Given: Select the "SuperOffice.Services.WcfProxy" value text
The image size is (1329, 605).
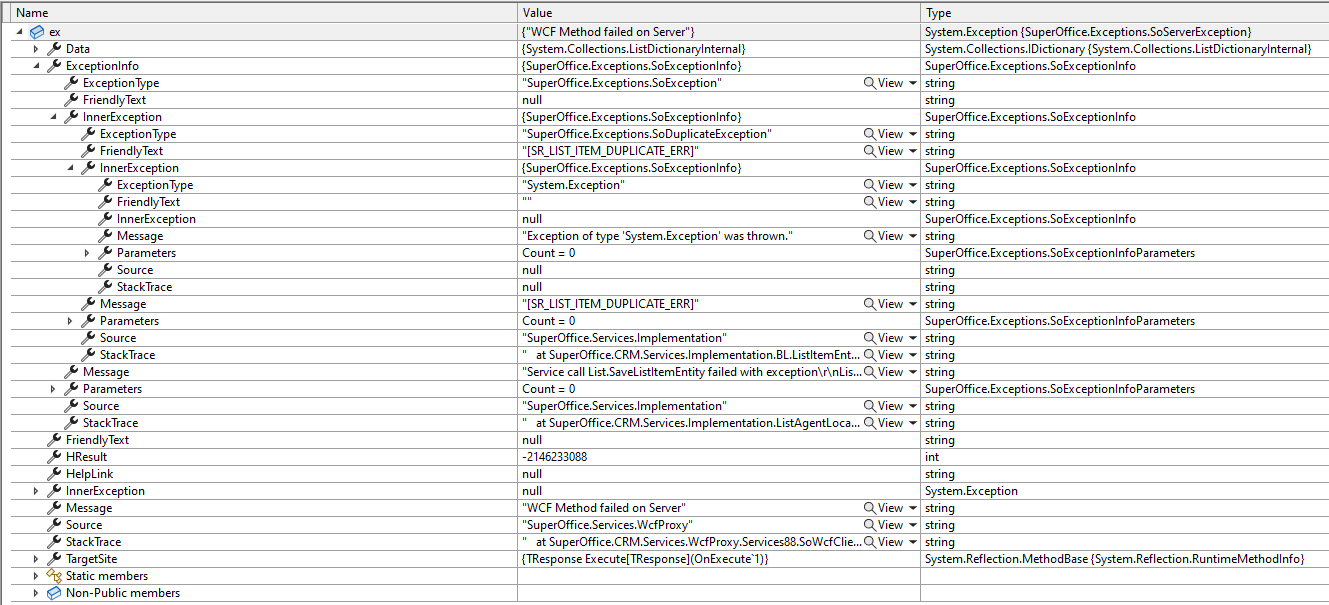Looking at the screenshot, I should [x=607, y=525].
